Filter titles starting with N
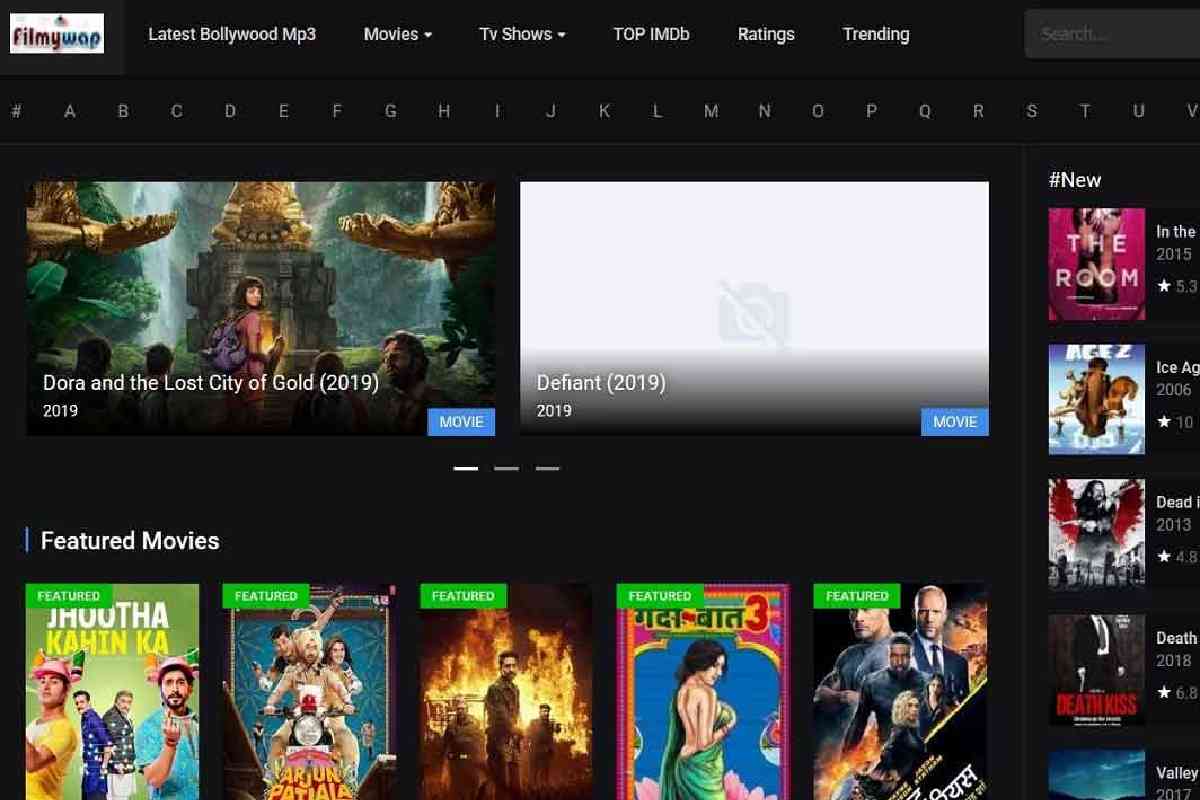Screen dimensions: 1200x800 click(764, 111)
